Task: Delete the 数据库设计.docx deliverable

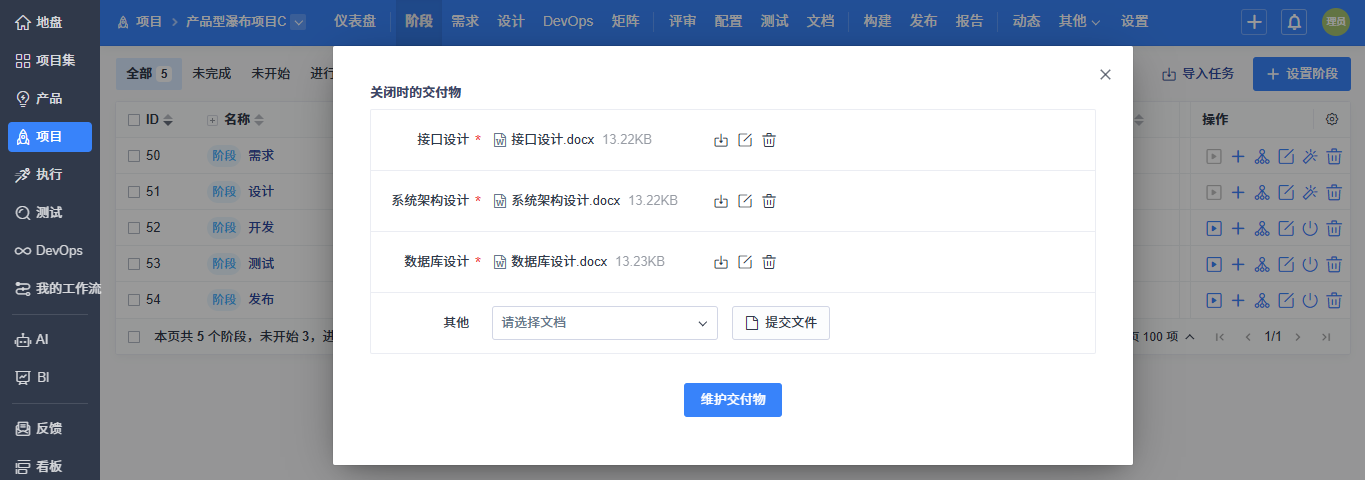Action: (769, 262)
